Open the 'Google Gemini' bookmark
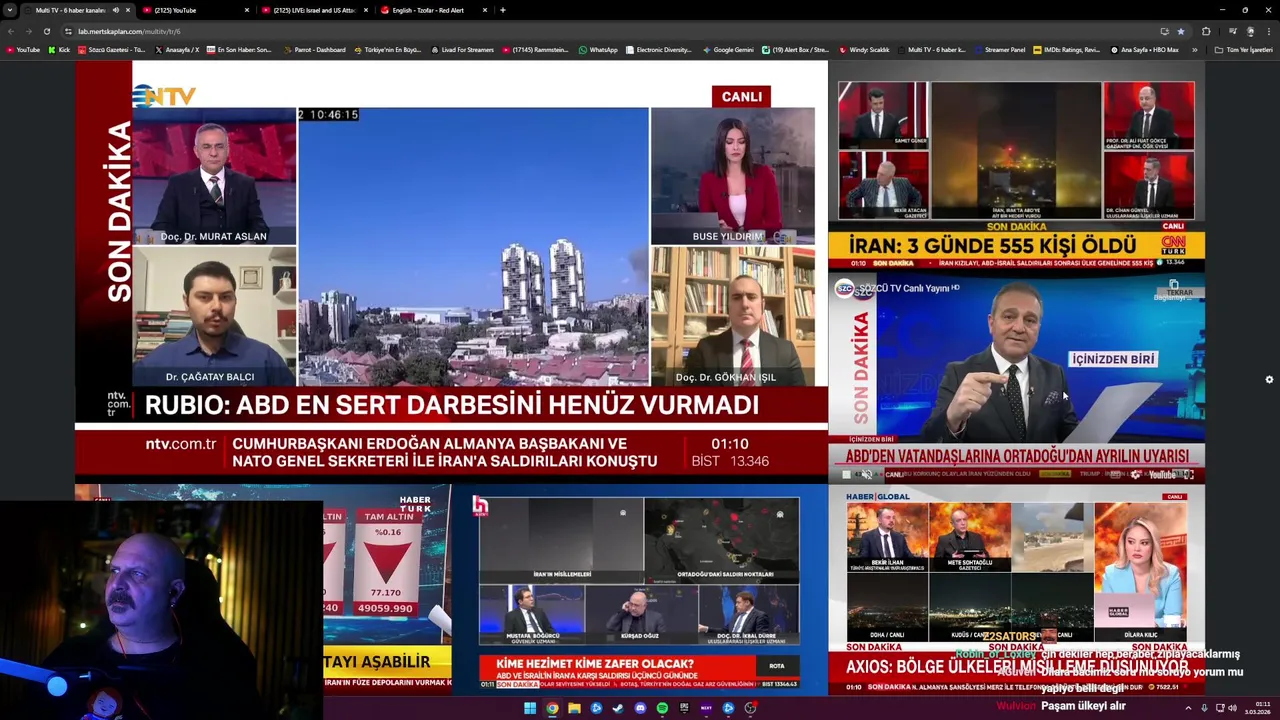Screen dimensions: 1280x720 click(728, 49)
